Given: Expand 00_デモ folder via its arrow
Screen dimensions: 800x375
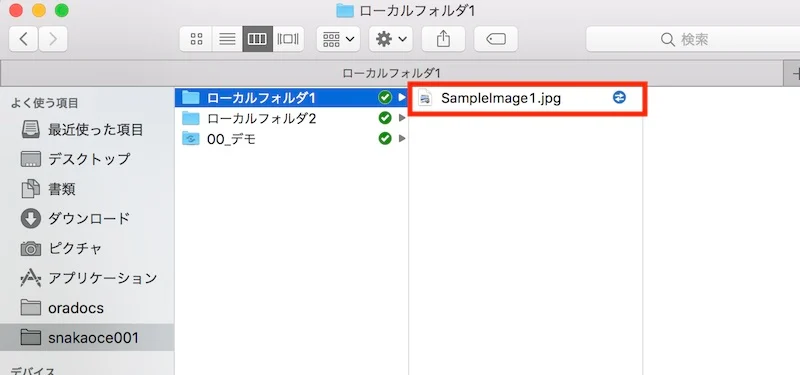Looking at the screenshot, I should [x=402, y=138].
